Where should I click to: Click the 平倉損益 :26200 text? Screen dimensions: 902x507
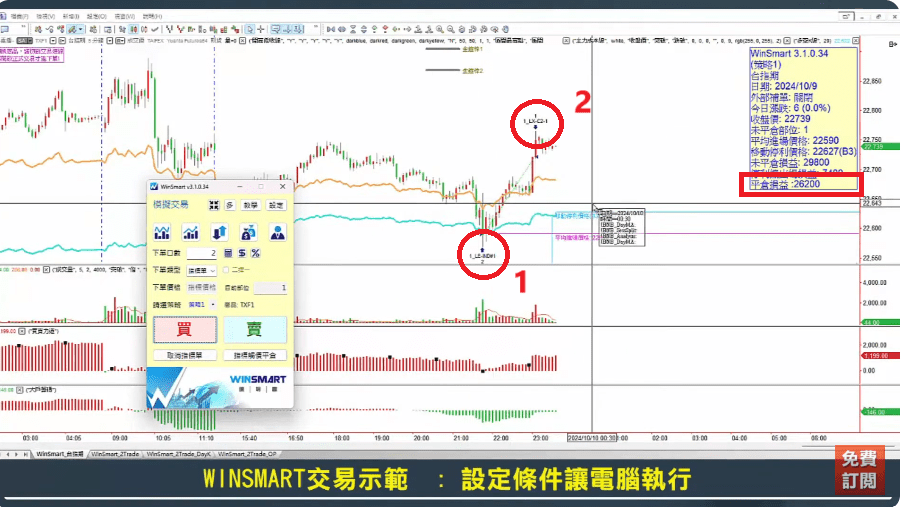pyautogui.click(x=785, y=184)
